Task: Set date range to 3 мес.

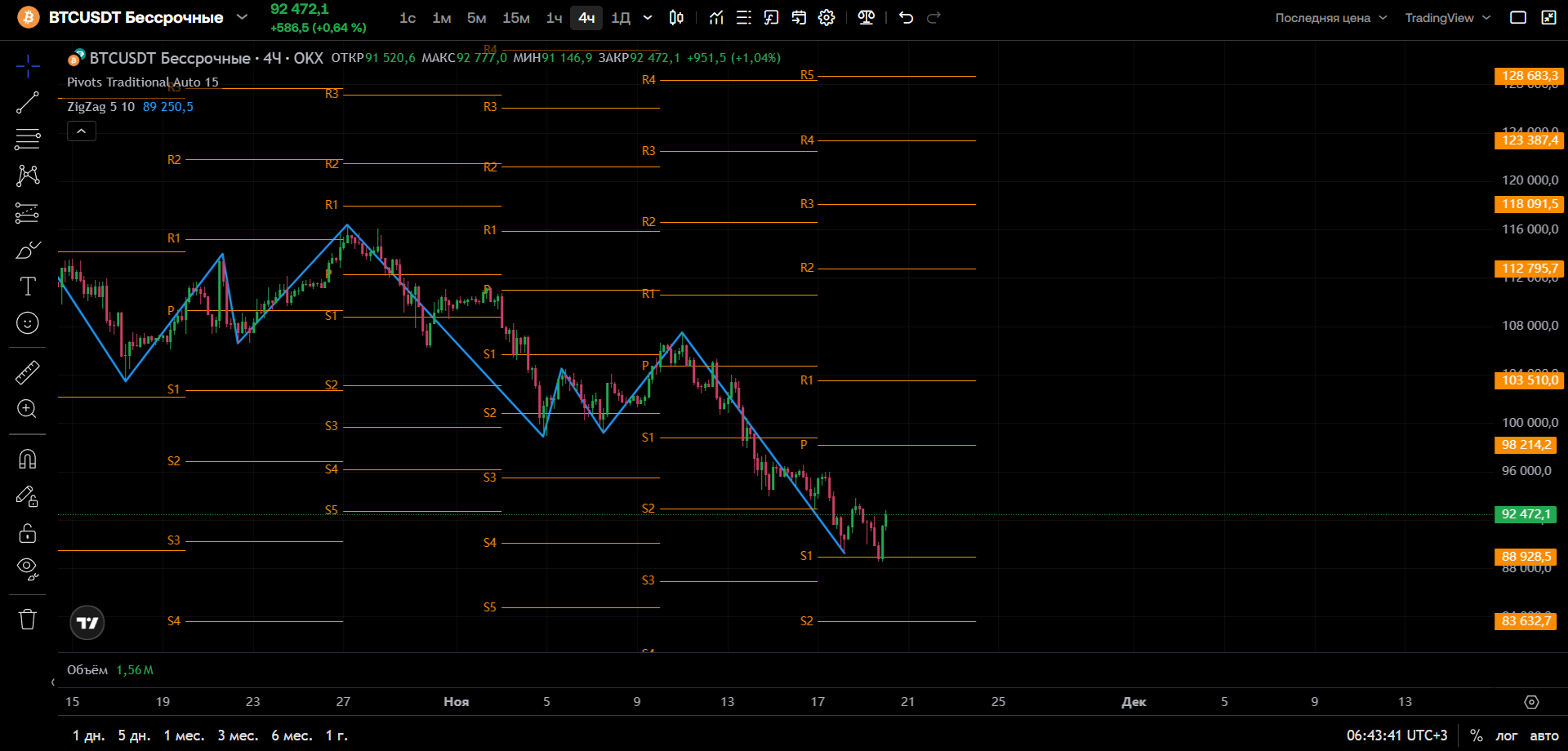Action: (238, 735)
